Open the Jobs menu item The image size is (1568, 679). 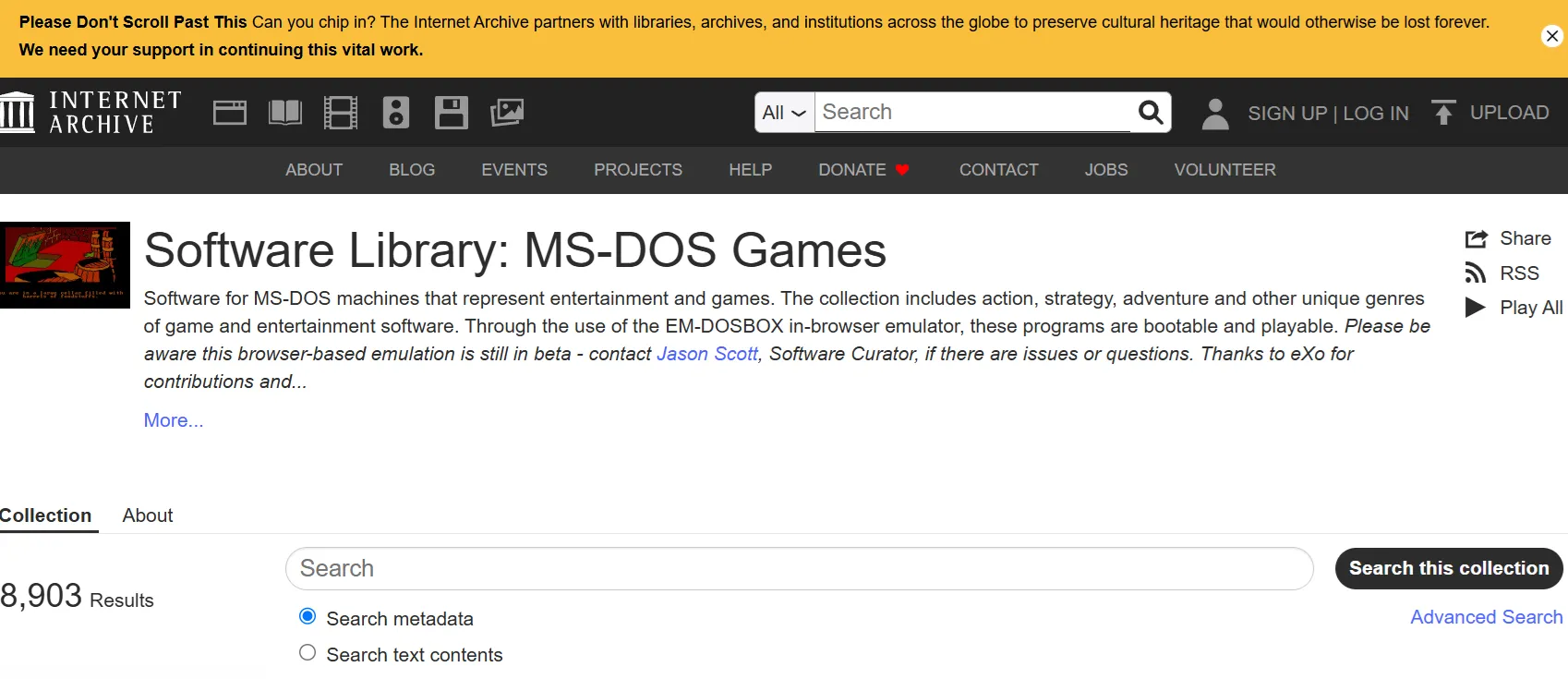tap(1106, 170)
